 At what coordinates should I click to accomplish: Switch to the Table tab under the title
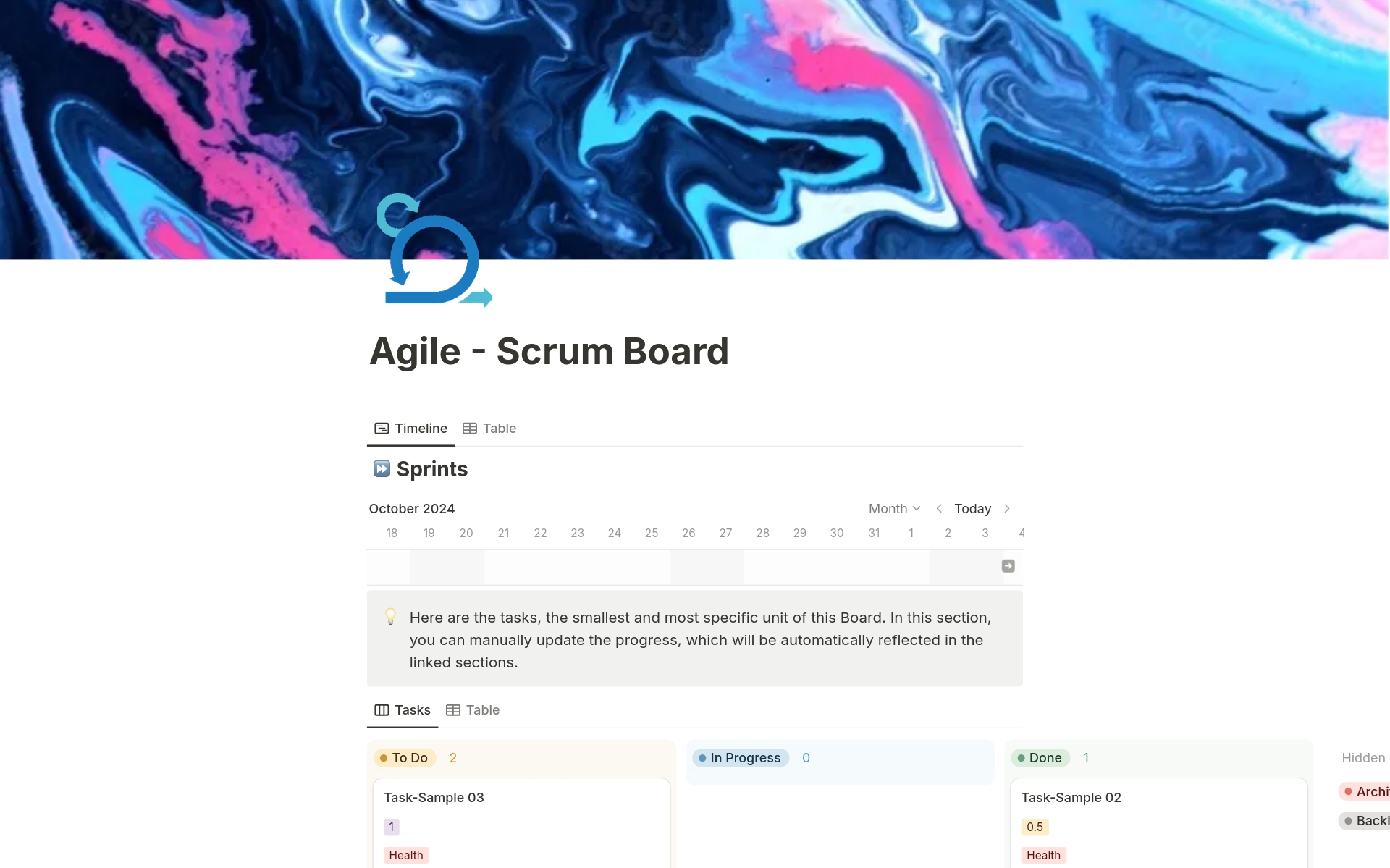499,428
